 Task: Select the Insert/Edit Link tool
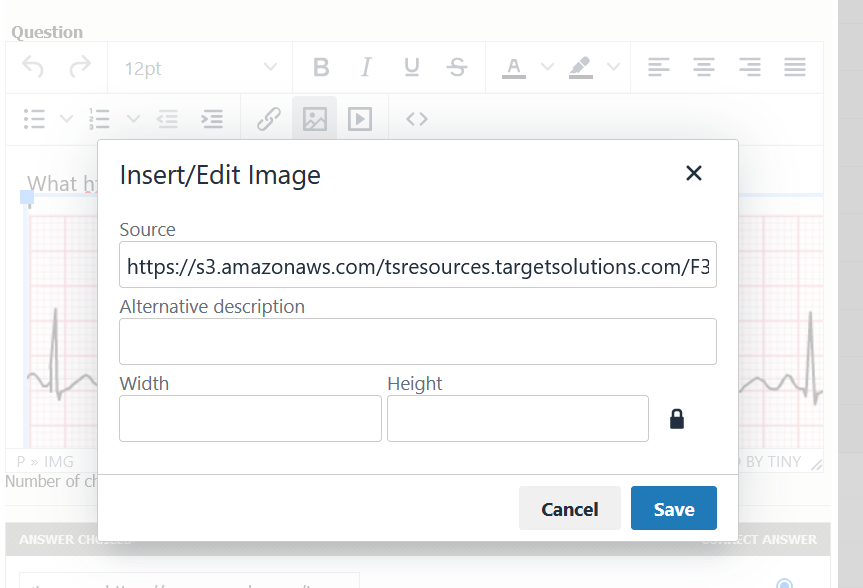[x=267, y=118]
